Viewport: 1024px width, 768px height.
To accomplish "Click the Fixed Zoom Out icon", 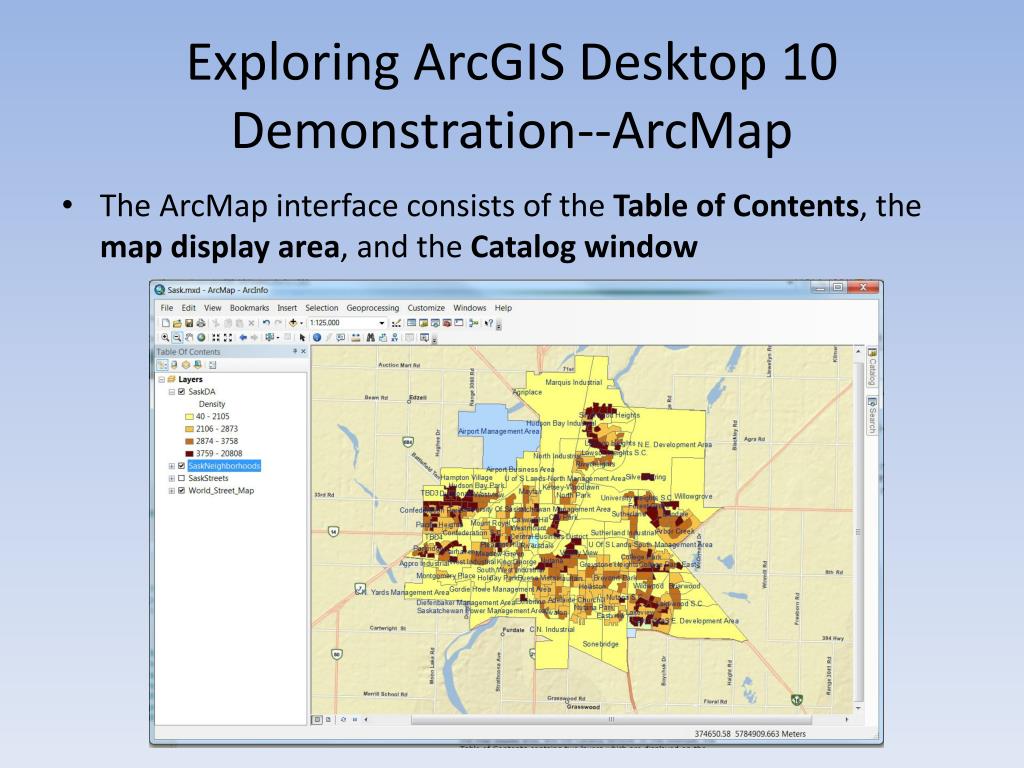I will tap(228, 337).
